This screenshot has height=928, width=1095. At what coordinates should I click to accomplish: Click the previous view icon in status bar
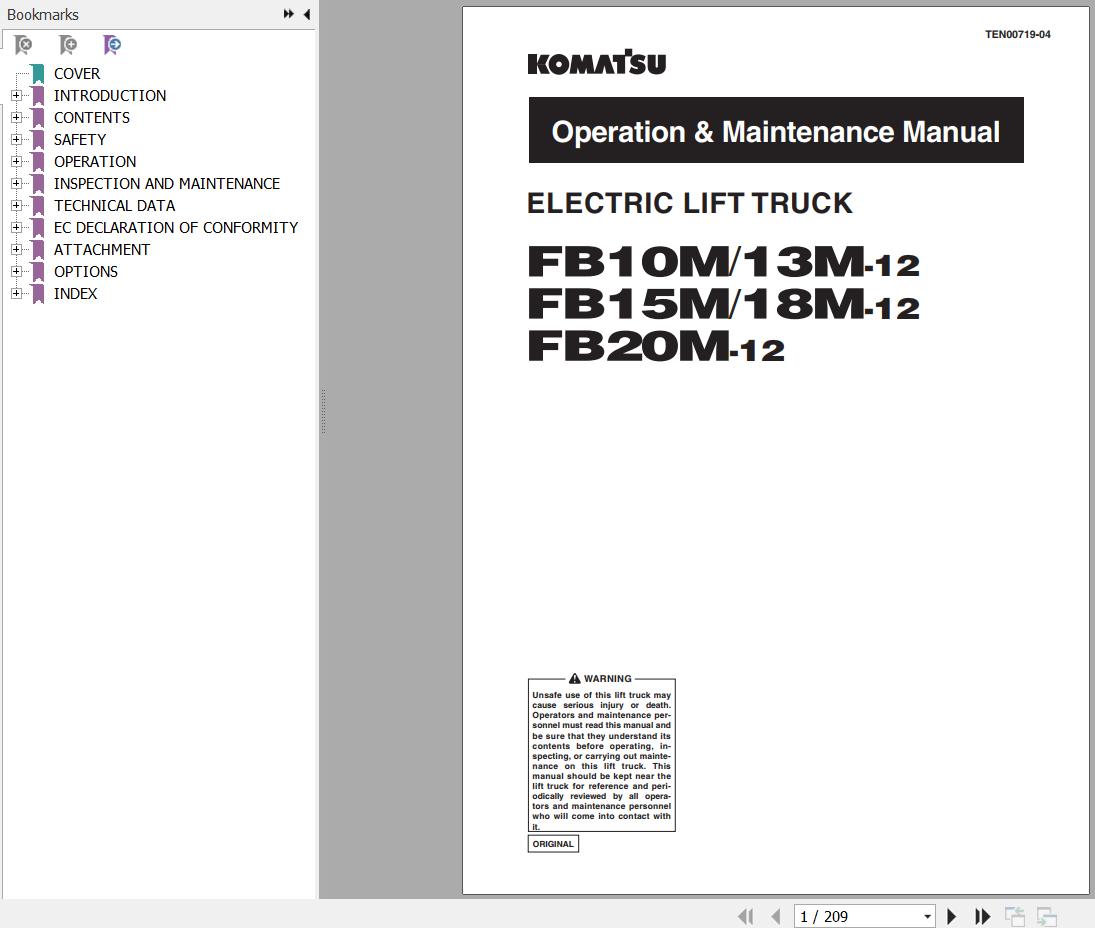tap(1015, 916)
